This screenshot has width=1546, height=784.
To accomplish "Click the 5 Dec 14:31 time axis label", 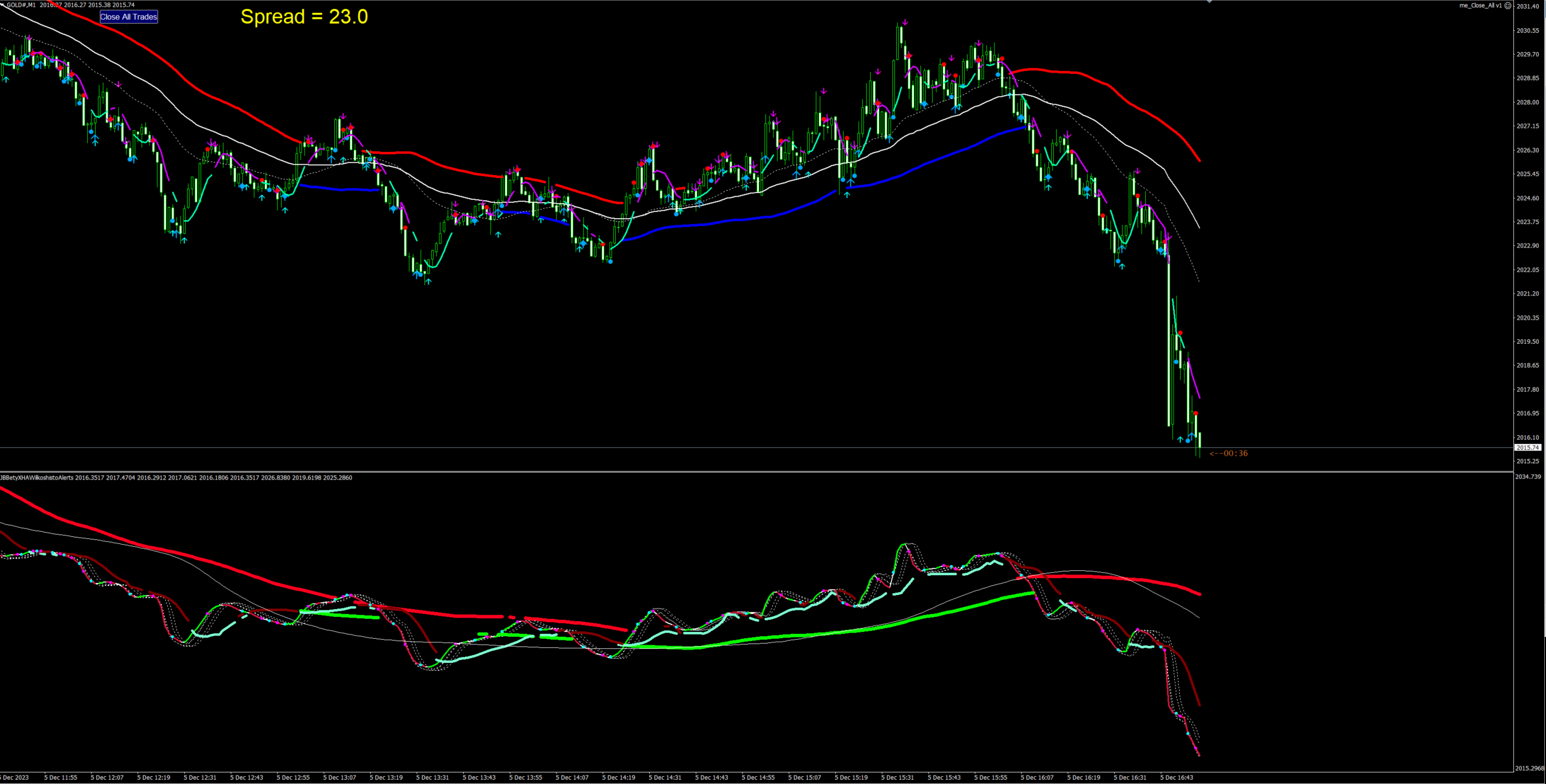I will click(665, 777).
